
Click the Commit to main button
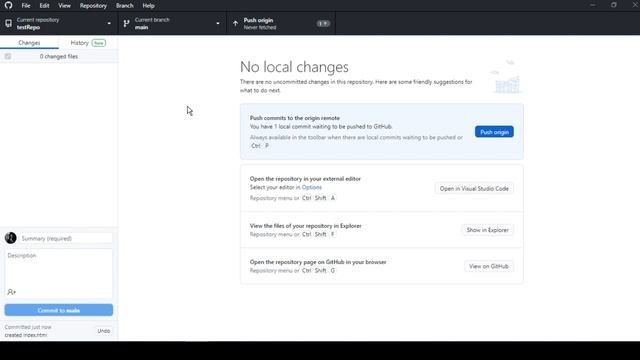59,310
